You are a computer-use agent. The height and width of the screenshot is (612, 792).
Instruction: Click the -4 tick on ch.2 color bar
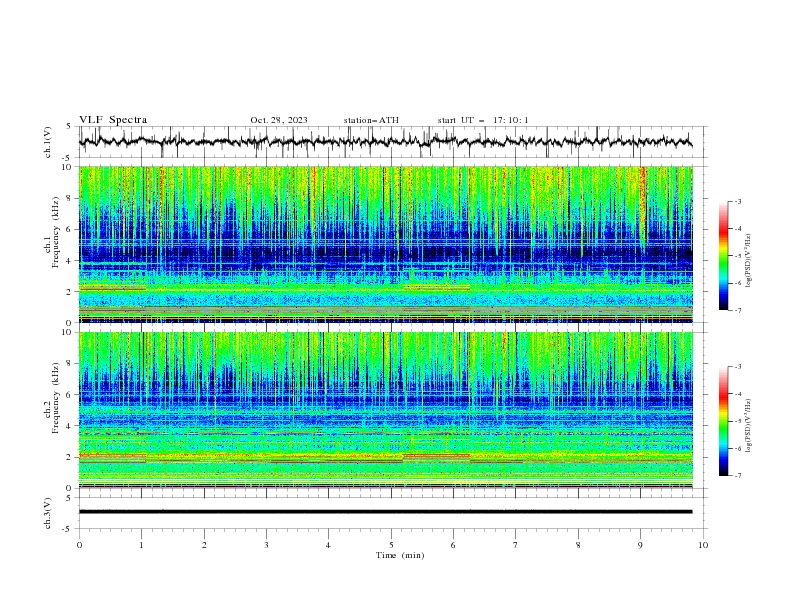click(737, 394)
